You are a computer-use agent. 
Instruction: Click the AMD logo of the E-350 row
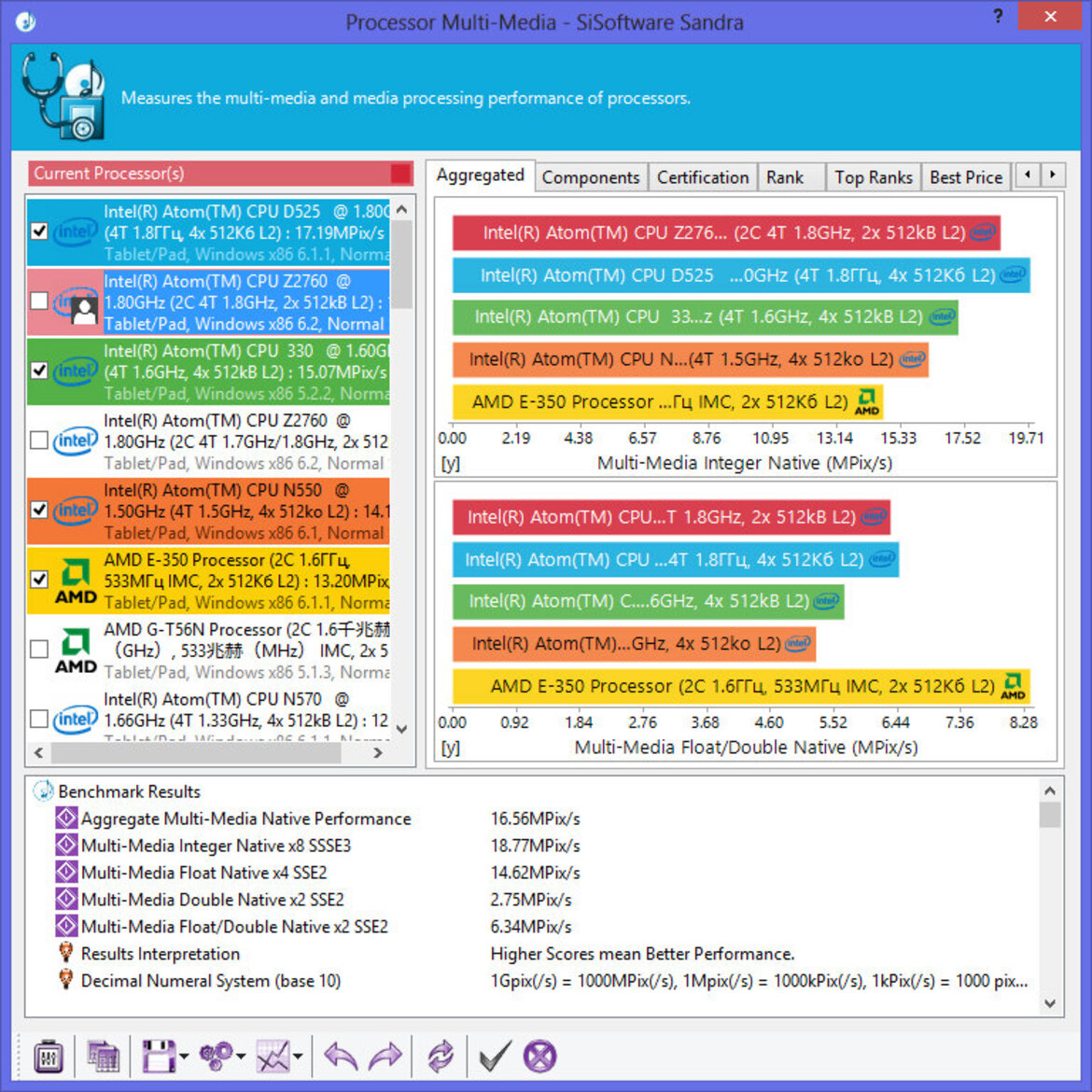76,581
